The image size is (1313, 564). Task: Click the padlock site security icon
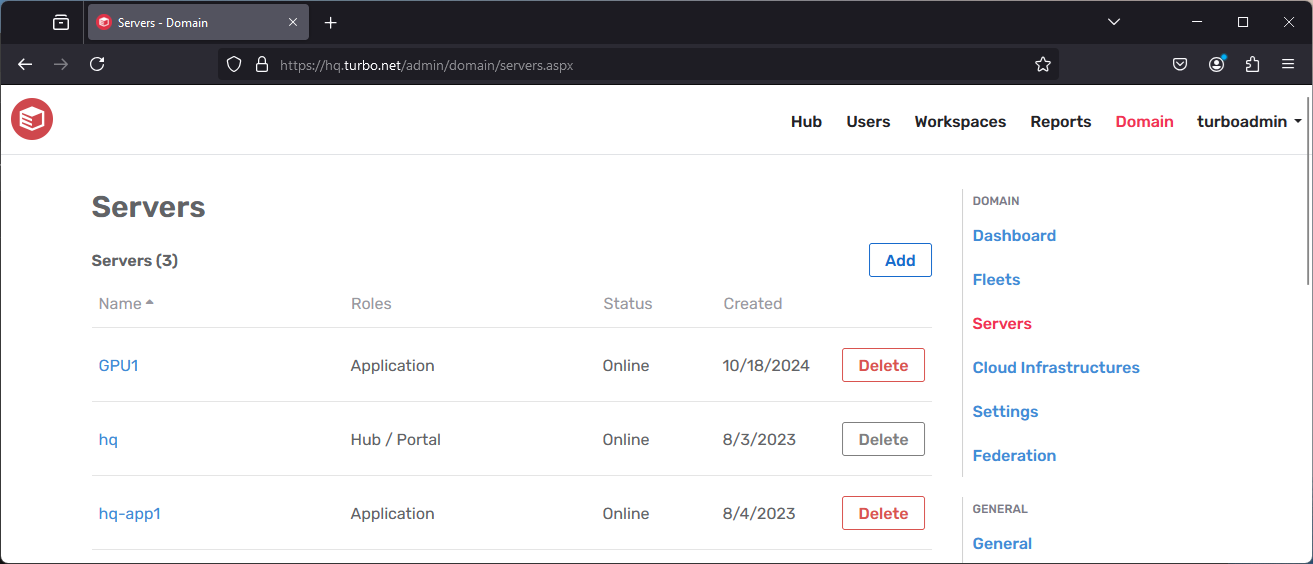(x=262, y=64)
